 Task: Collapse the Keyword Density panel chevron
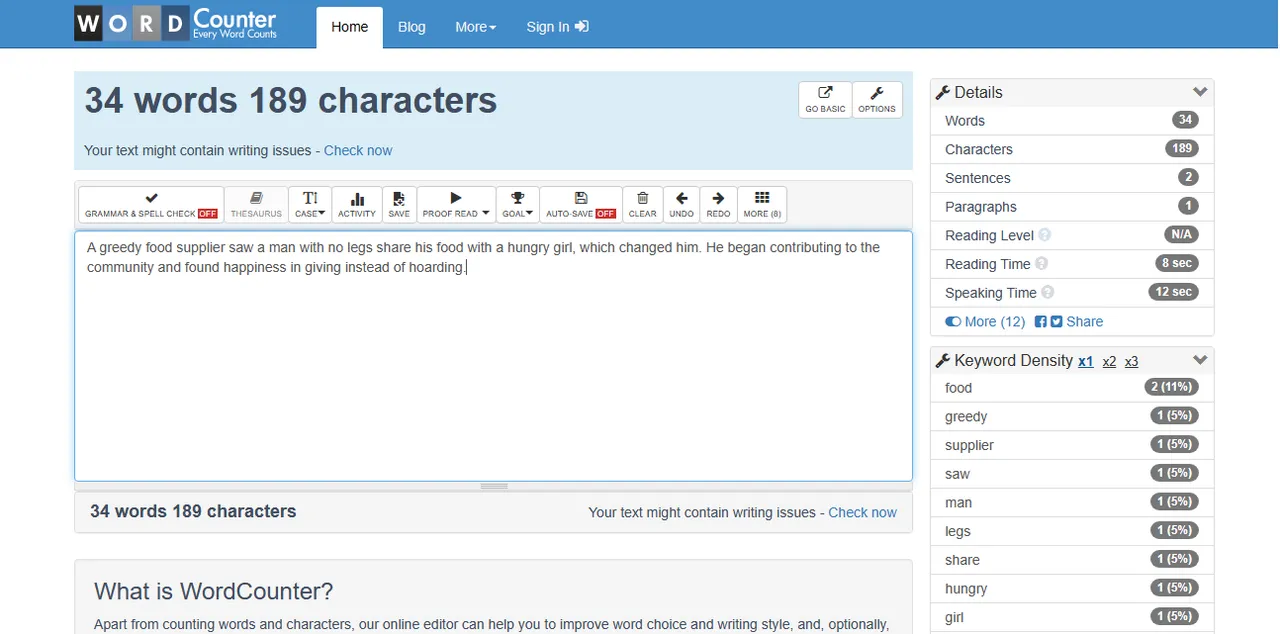click(x=1200, y=360)
